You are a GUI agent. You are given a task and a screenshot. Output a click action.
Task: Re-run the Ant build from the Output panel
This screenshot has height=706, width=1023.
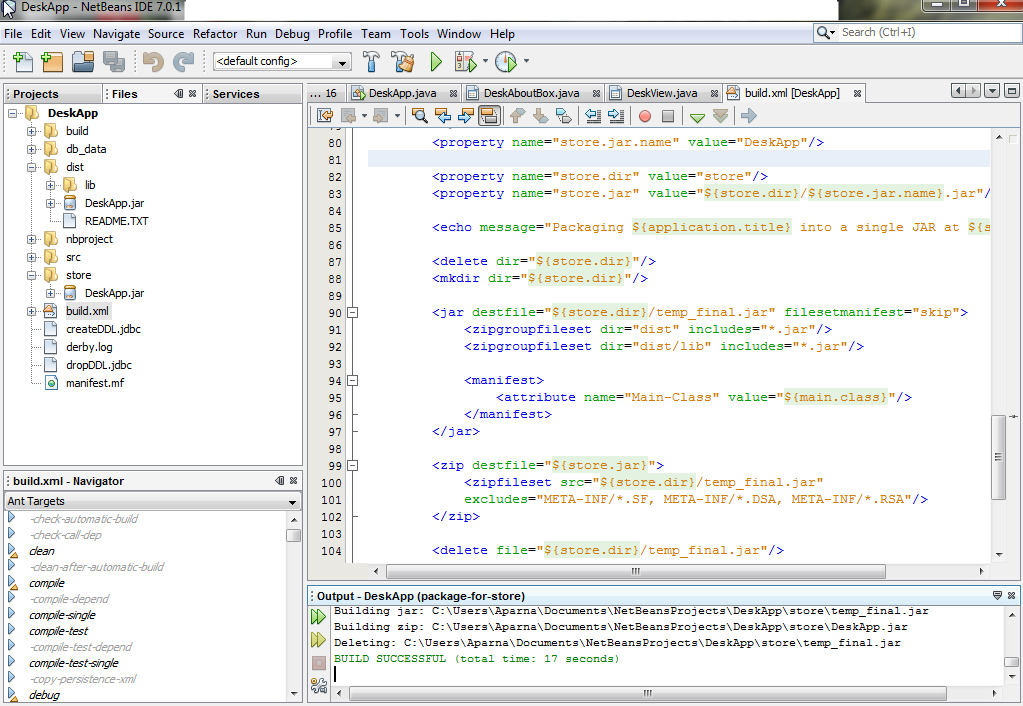(x=318, y=615)
